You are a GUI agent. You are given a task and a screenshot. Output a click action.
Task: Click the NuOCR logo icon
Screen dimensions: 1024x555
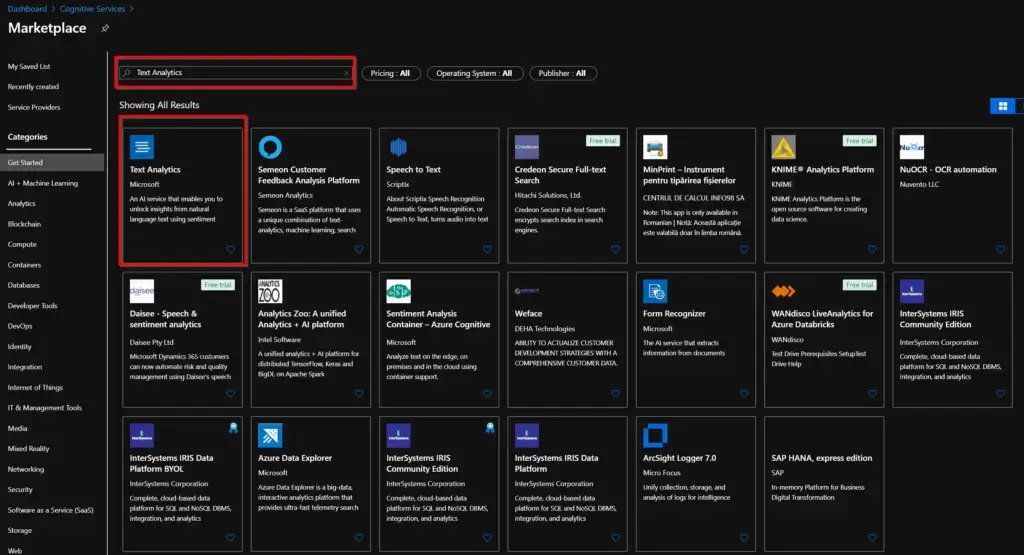click(x=912, y=147)
